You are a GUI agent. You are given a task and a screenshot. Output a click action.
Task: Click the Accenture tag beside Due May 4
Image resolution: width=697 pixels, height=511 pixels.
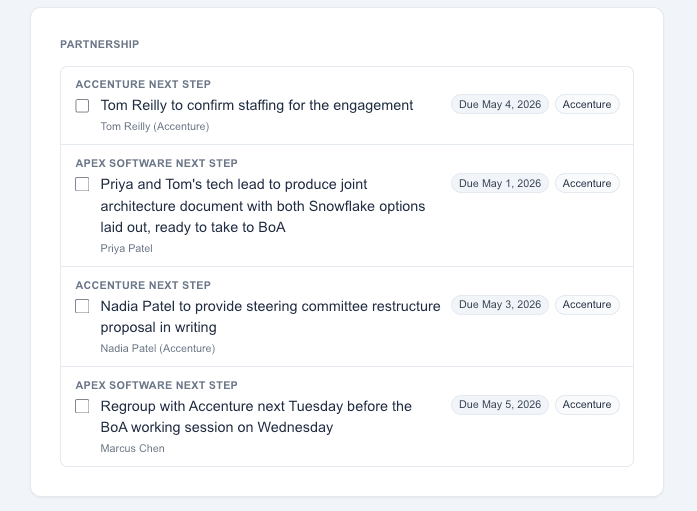click(587, 104)
